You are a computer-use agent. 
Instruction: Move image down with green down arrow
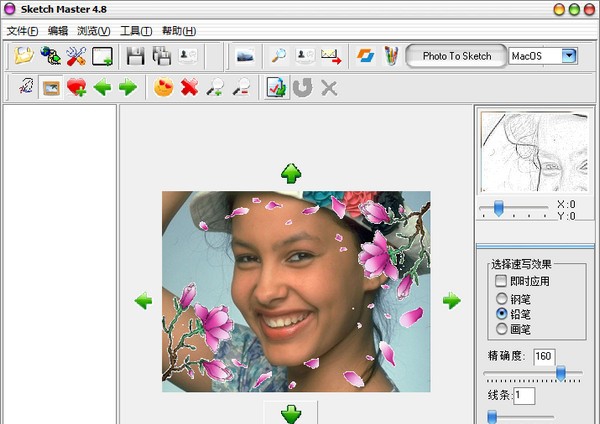(x=291, y=414)
